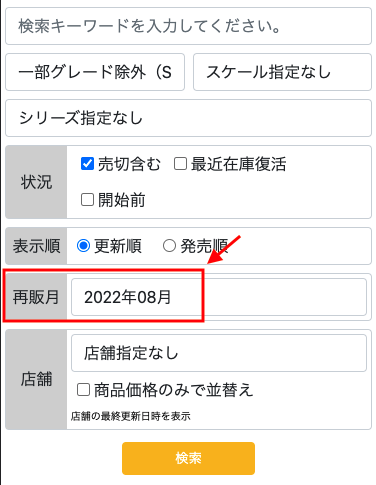Viewport: 376px width, 485px height.
Task: Select the 更新順 radio button
Action: point(83,246)
